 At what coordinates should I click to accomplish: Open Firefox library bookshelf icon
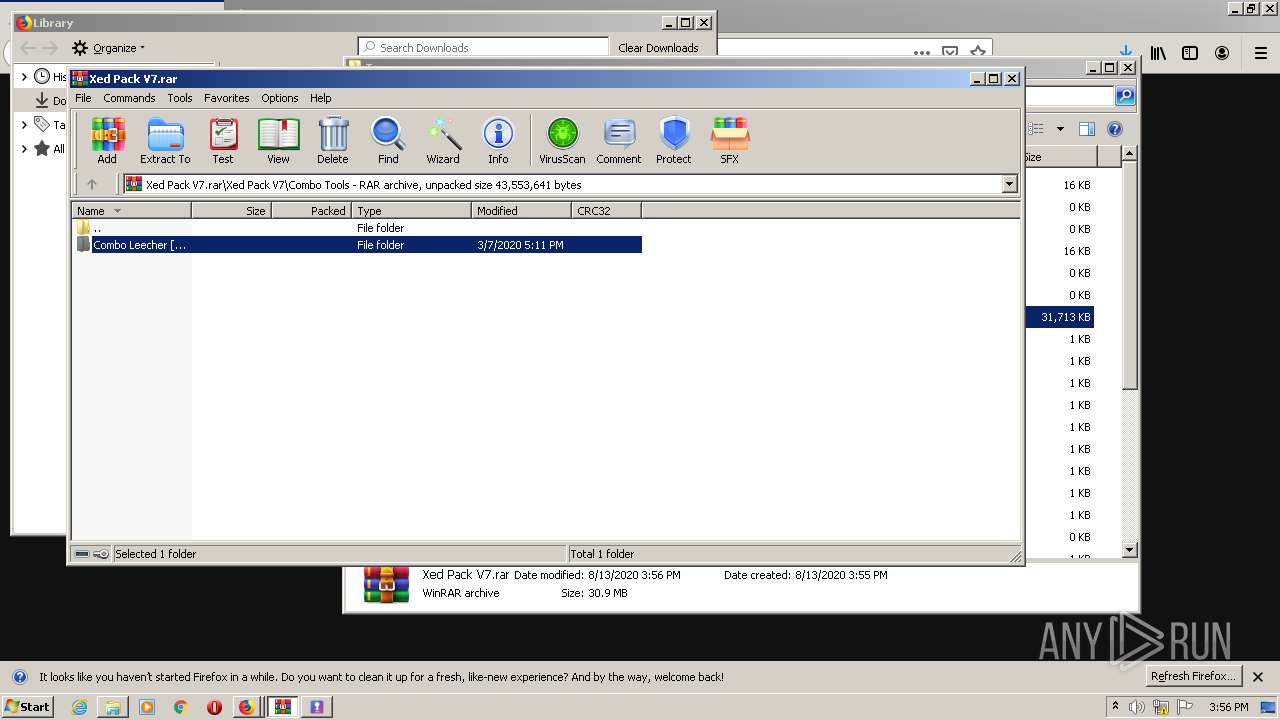click(x=1158, y=53)
